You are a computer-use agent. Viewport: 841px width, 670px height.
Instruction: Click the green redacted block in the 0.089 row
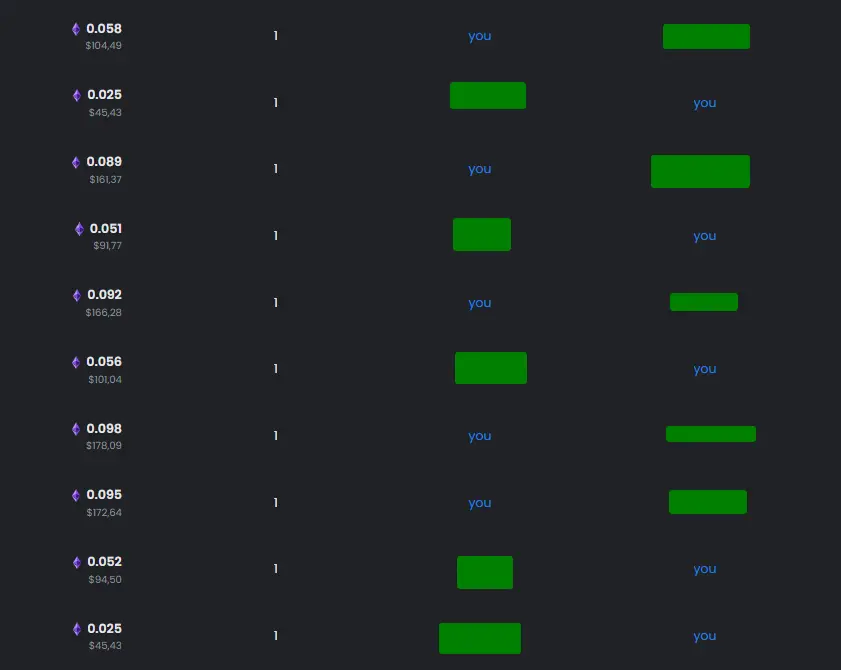click(x=700, y=172)
